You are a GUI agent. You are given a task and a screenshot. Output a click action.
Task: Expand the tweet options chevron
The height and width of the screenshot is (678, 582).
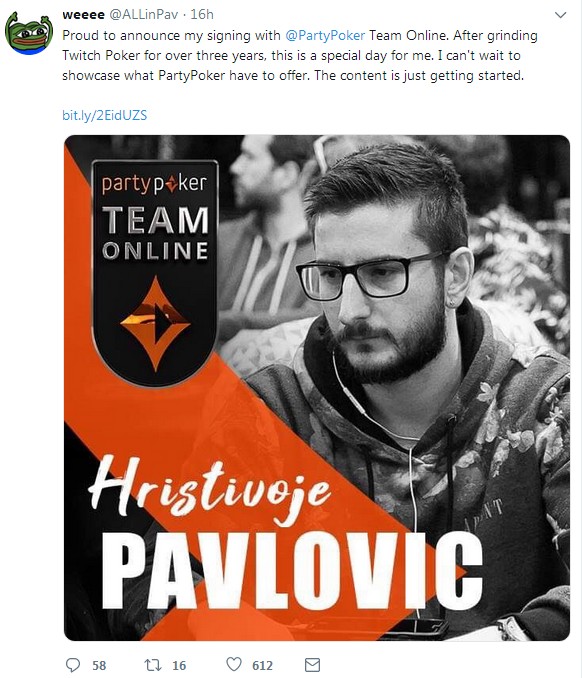click(x=560, y=16)
